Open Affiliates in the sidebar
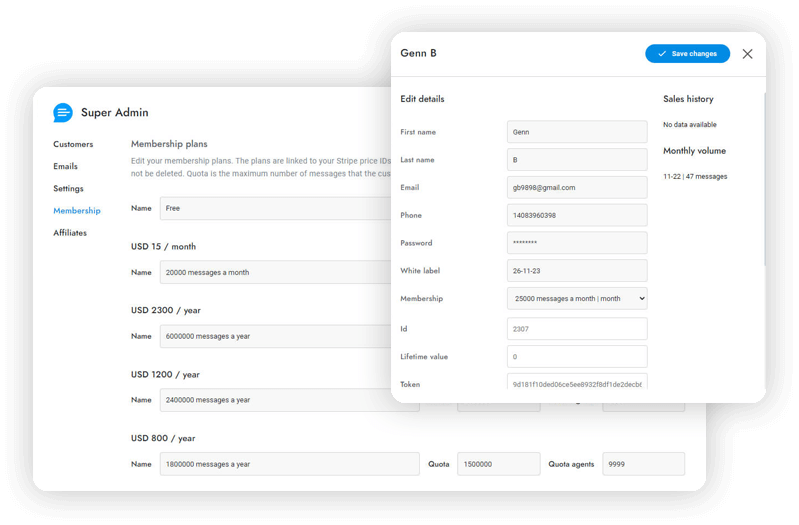Image resolution: width=799 pixels, height=525 pixels. [x=70, y=233]
